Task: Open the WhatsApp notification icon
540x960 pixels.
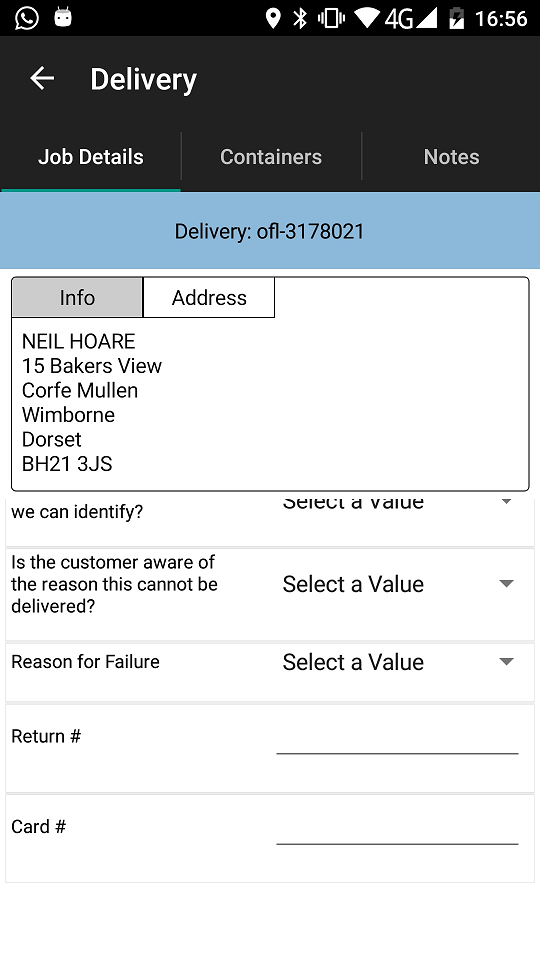Action: [x=27, y=17]
